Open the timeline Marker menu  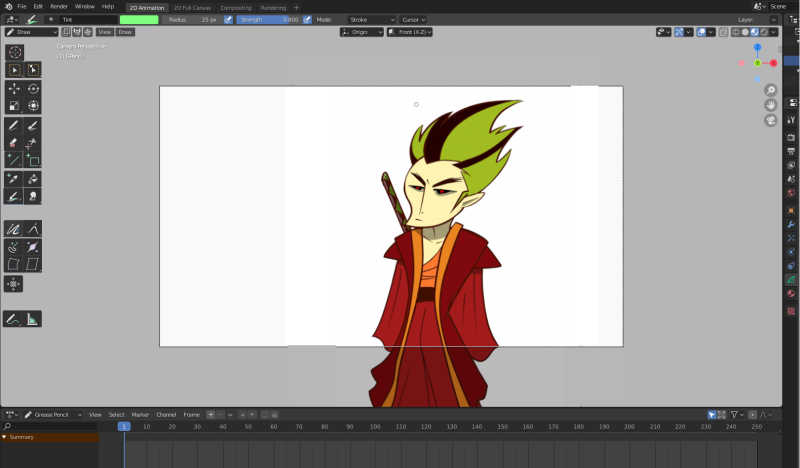tap(140, 415)
